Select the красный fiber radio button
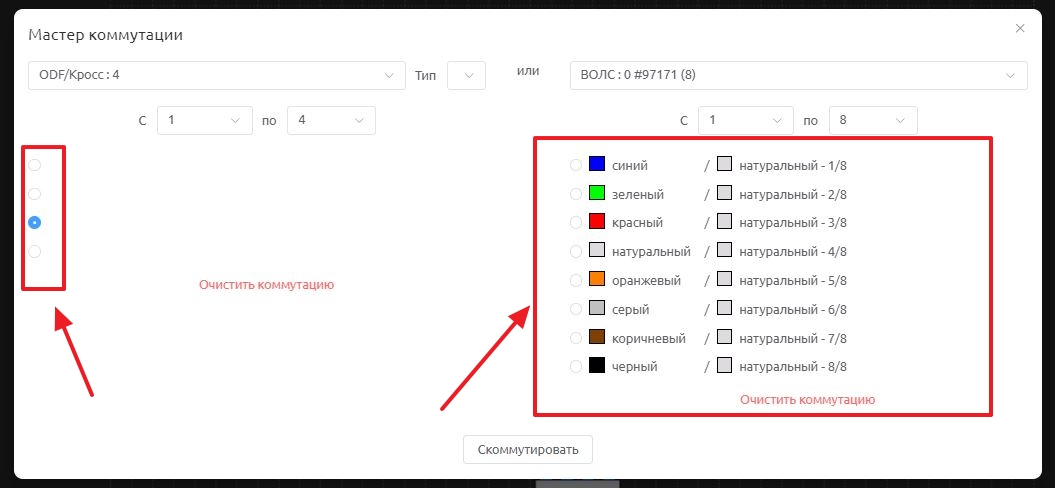Screen dimensions: 1055x488 tap(576, 222)
